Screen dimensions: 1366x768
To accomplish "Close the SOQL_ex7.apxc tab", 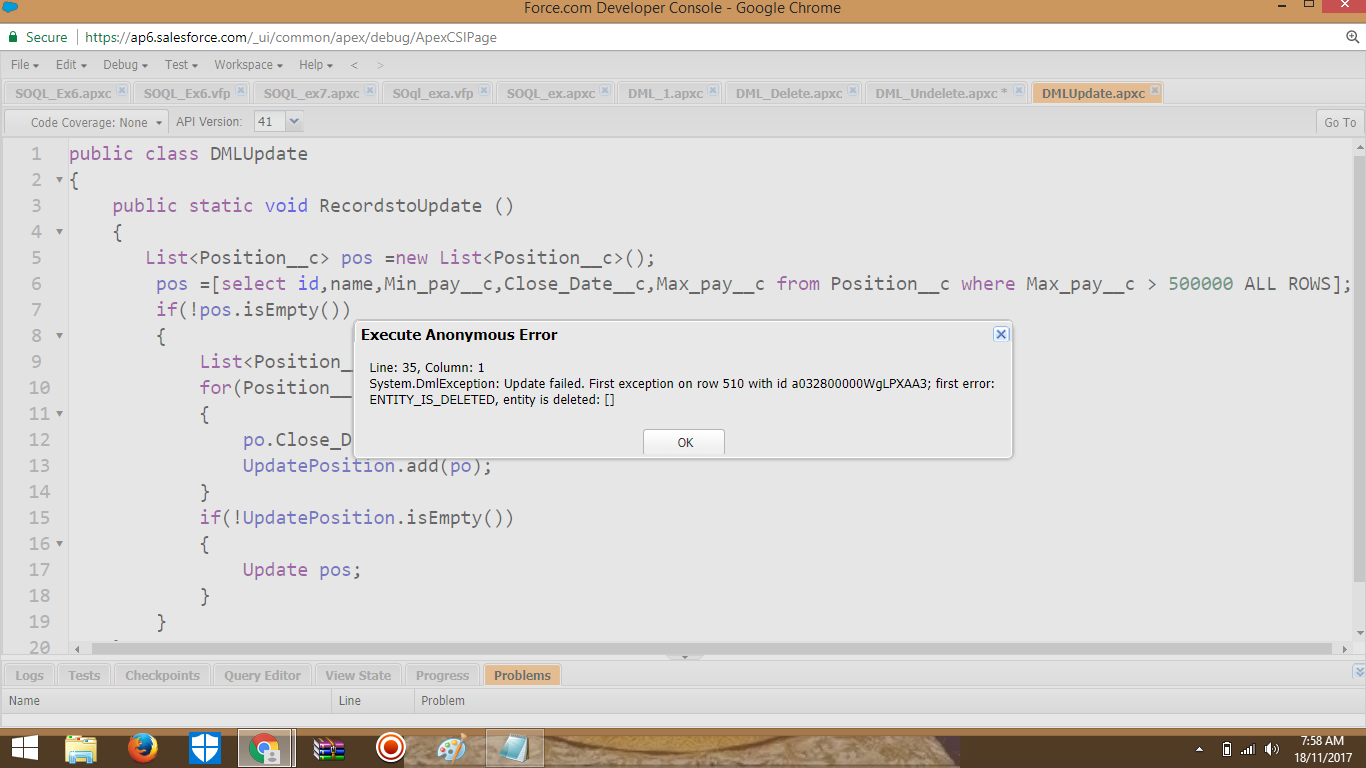I will pyautogui.click(x=370, y=90).
